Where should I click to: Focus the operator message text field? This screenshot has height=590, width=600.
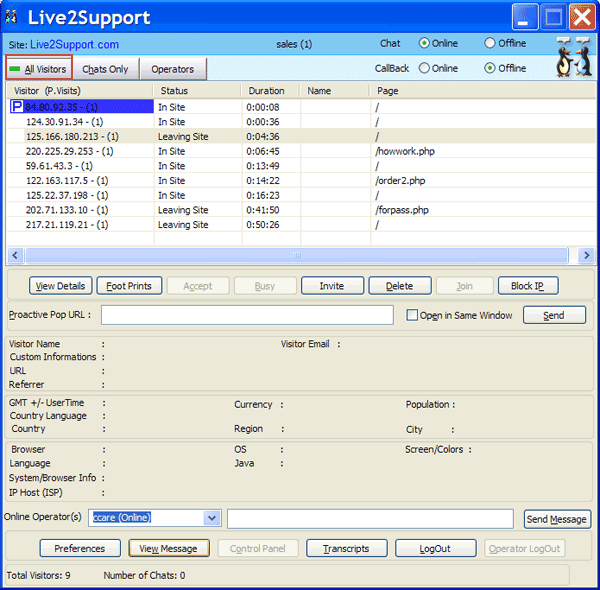[370, 519]
